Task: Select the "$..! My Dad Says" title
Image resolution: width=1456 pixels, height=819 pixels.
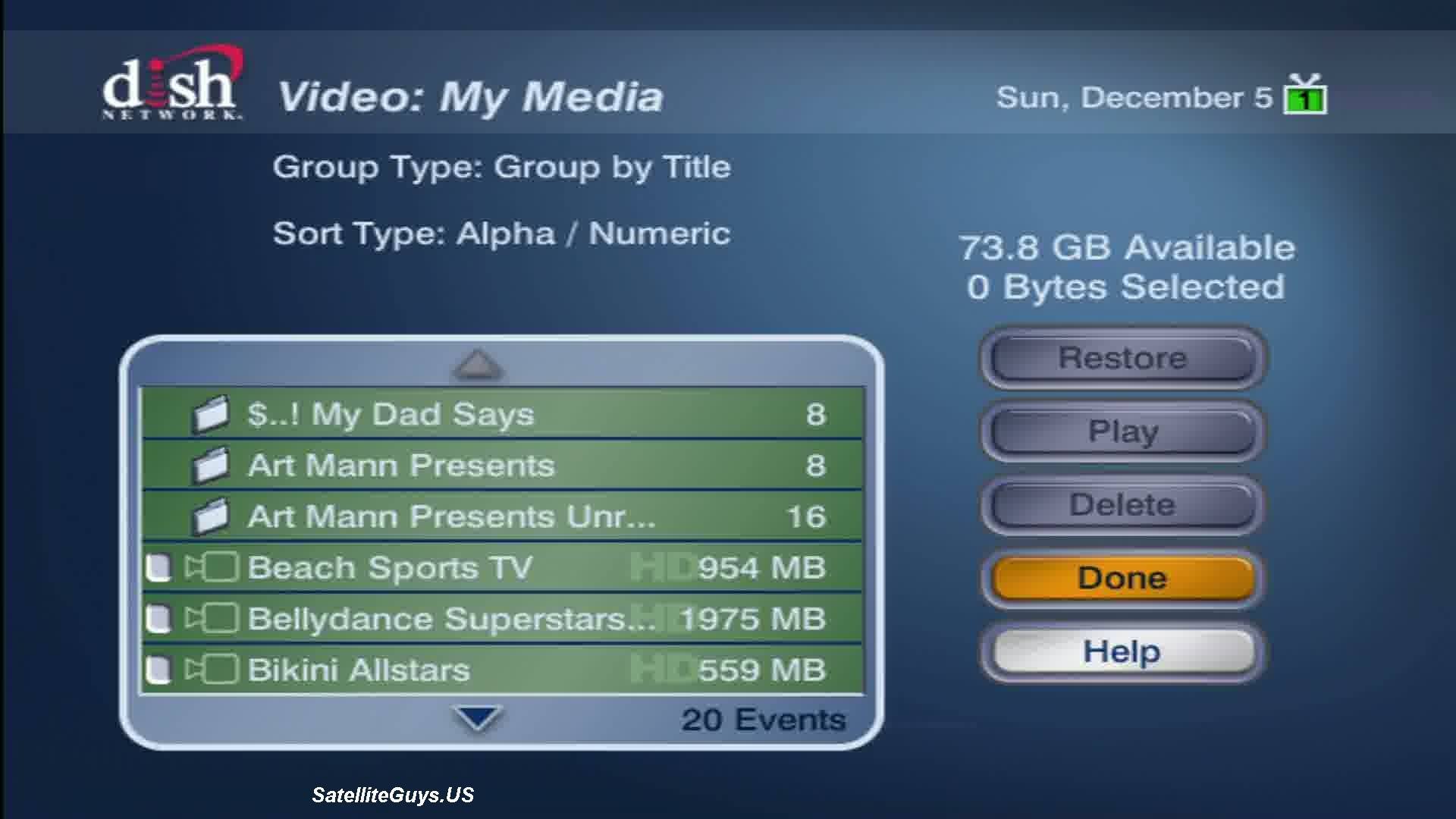Action: click(391, 415)
